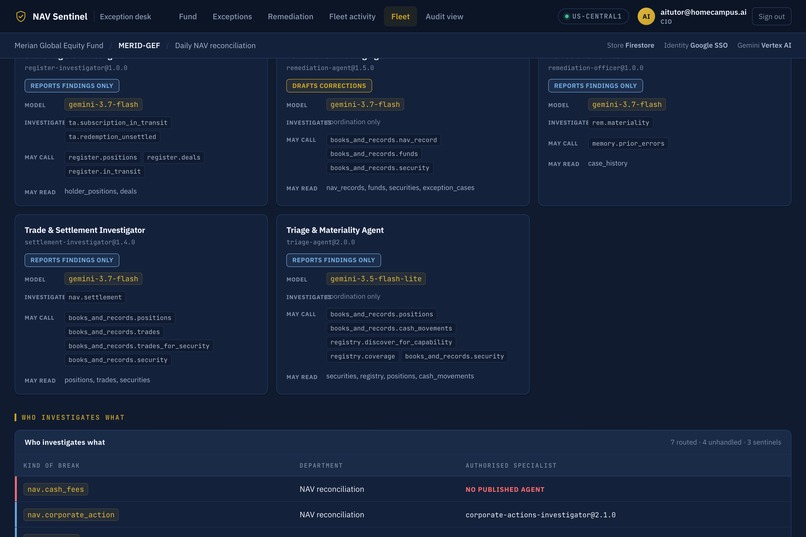Viewport: 806px width, 537px height.
Task: Click the US-CENTRAL1 region status pill
Action: [x=593, y=16]
